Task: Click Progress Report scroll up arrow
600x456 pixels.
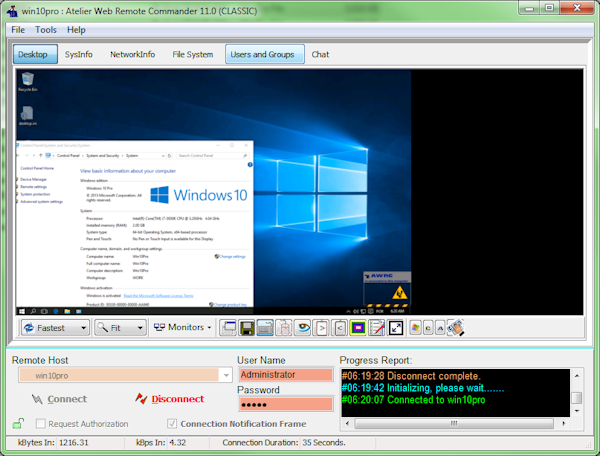Action: 577,376
